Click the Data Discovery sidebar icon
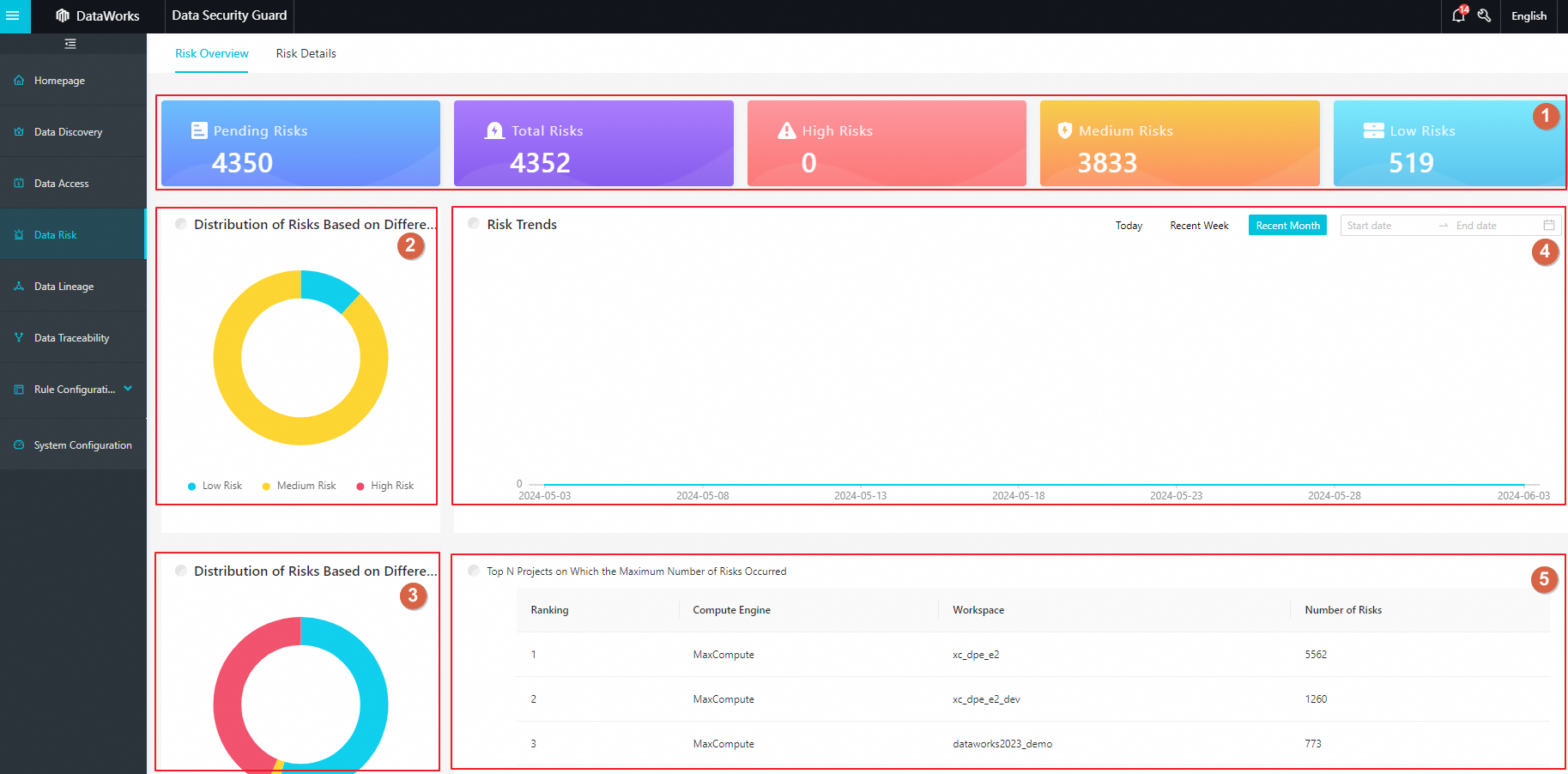 (19, 132)
